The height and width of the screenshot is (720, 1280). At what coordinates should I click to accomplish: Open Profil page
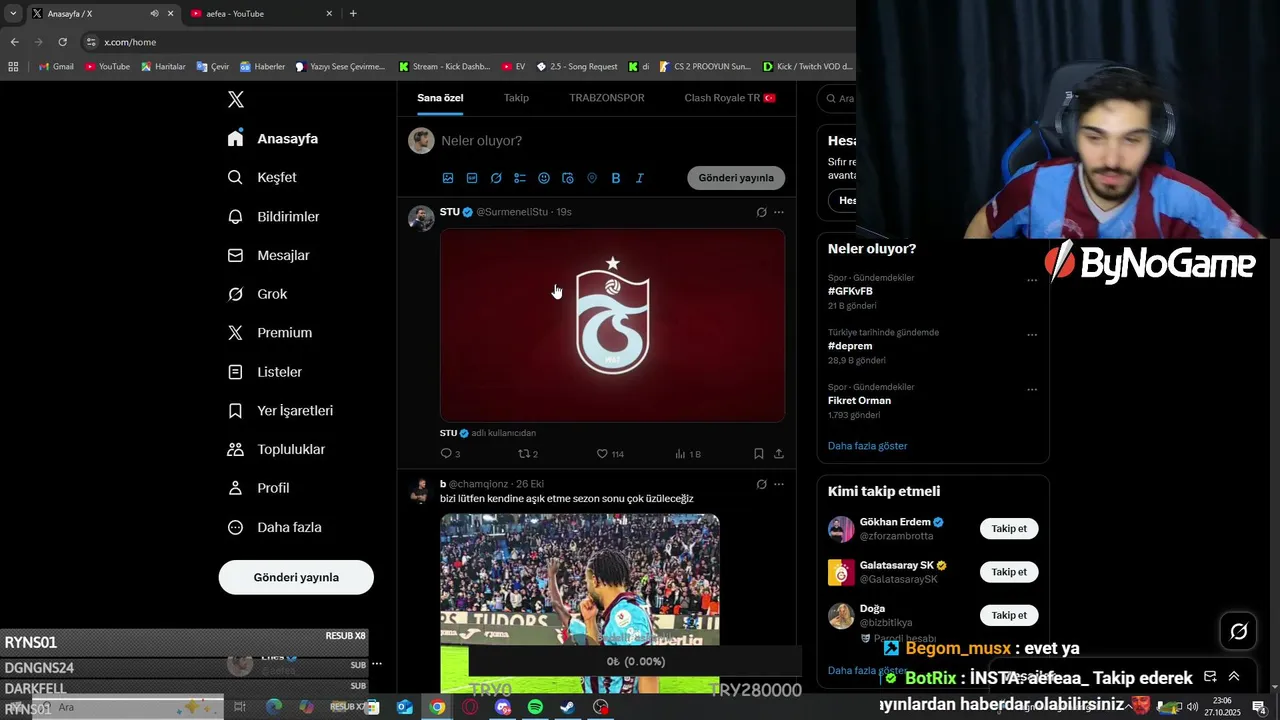[x=258, y=488]
